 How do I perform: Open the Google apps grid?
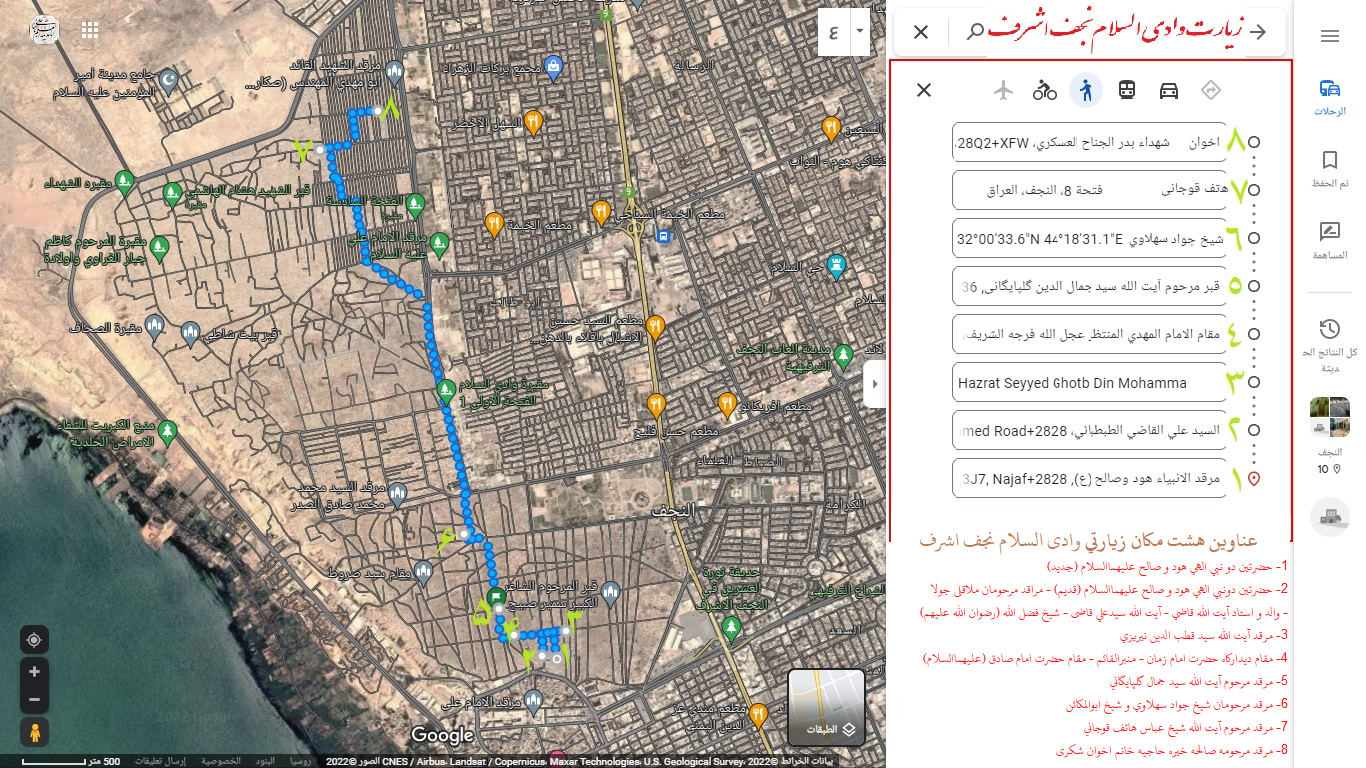click(x=90, y=30)
